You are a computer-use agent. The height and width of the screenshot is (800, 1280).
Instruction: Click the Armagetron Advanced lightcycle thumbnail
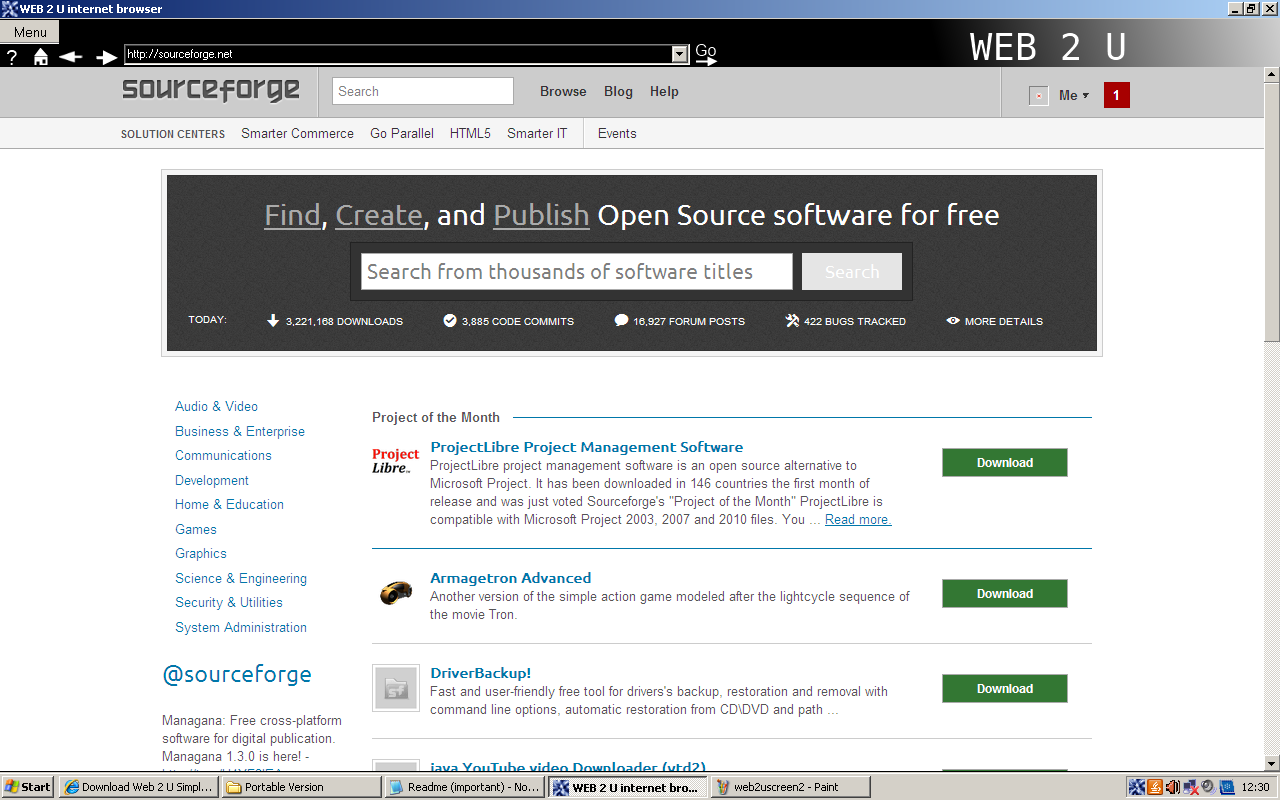click(x=395, y=592)
